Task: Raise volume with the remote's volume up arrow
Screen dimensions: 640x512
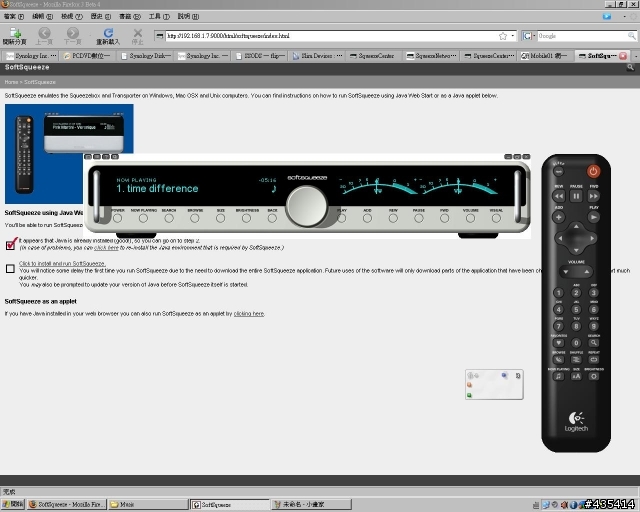Action: pos(586,272)
